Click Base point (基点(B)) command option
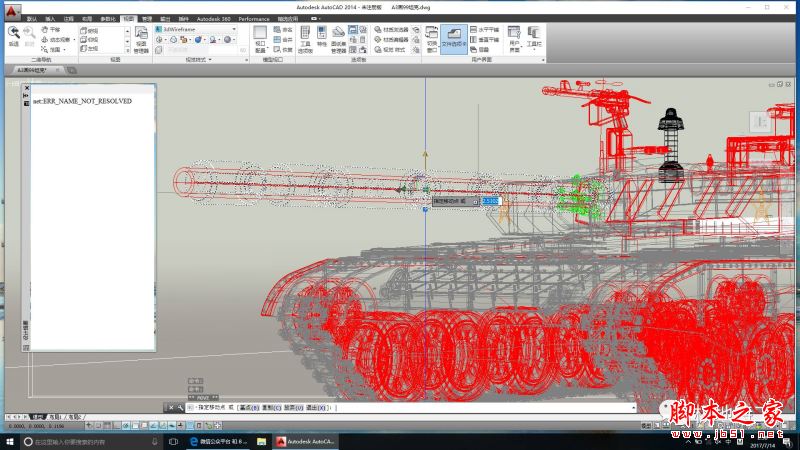The height and width of the screenshot is (450, 800). click(x=249, y=408)
